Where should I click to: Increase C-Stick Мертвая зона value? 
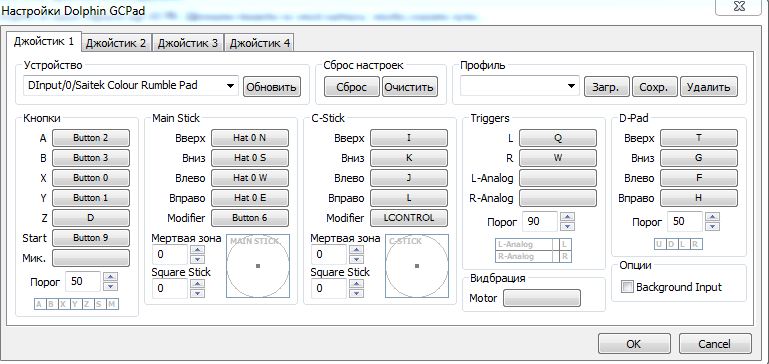click(x=356, y=250)
